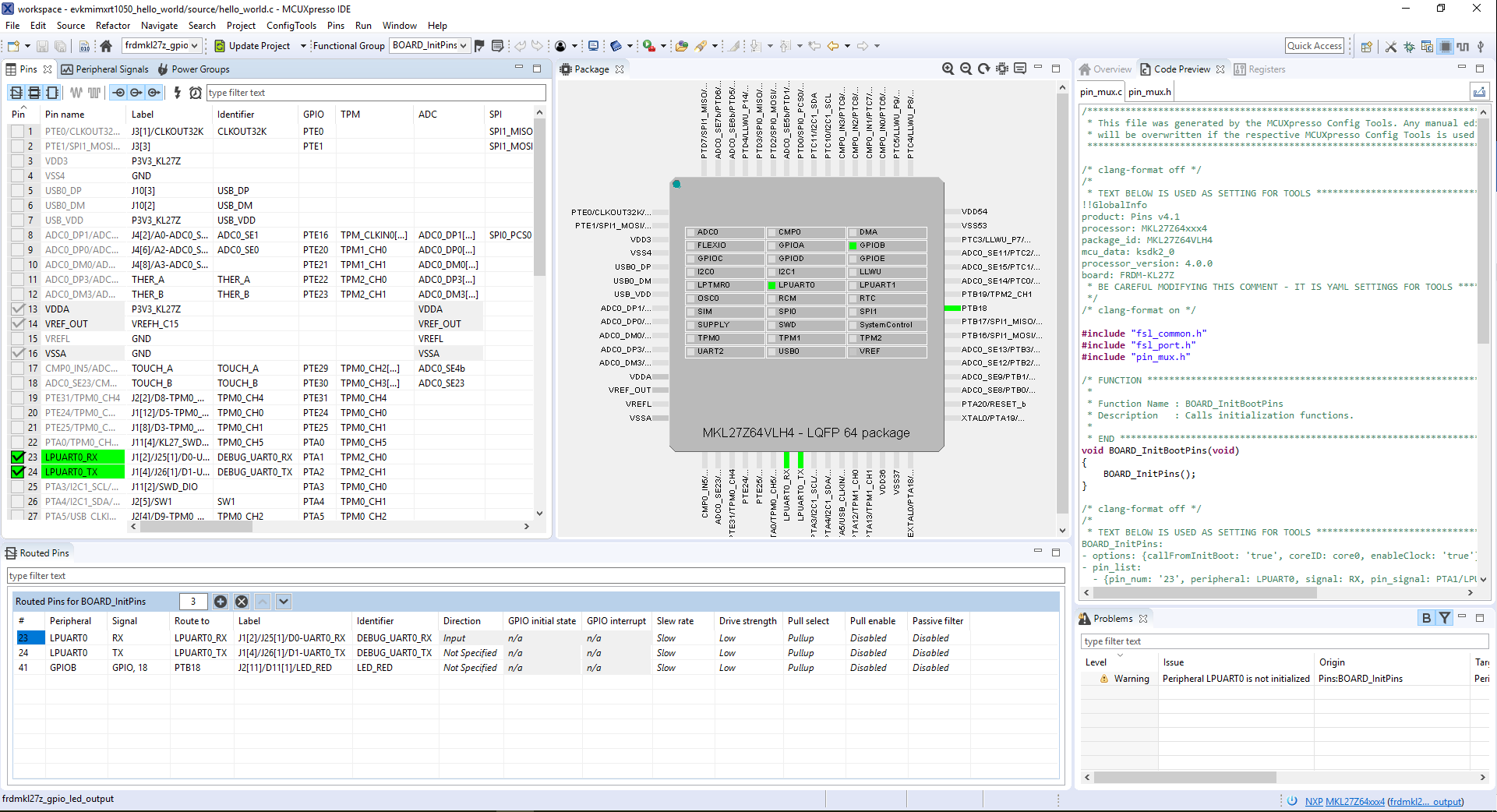Uncheck pin 23 LPUART0_RX checkbox
Viewport: 1497px width, 812px height.
[17, 457]
